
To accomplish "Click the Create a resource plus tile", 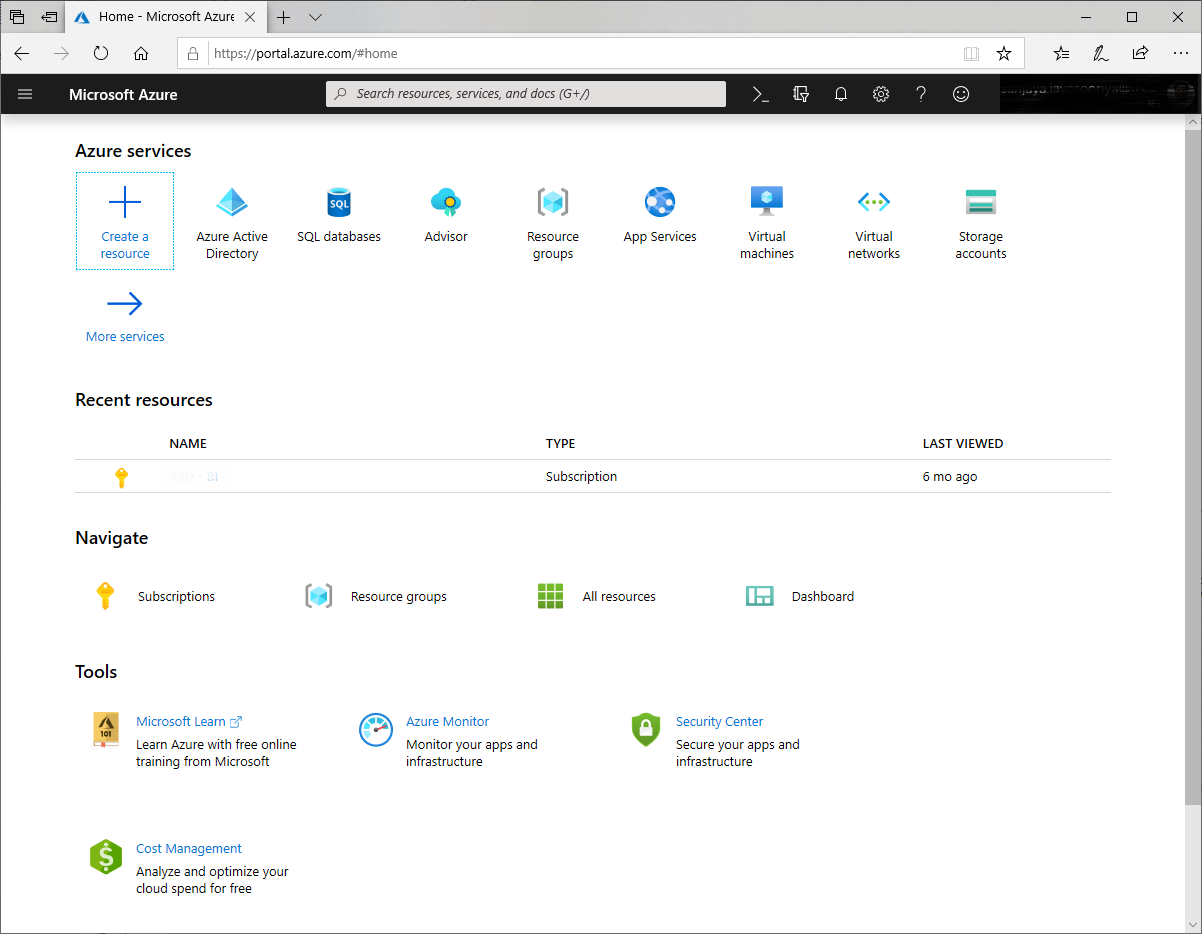I will [125, 221].
